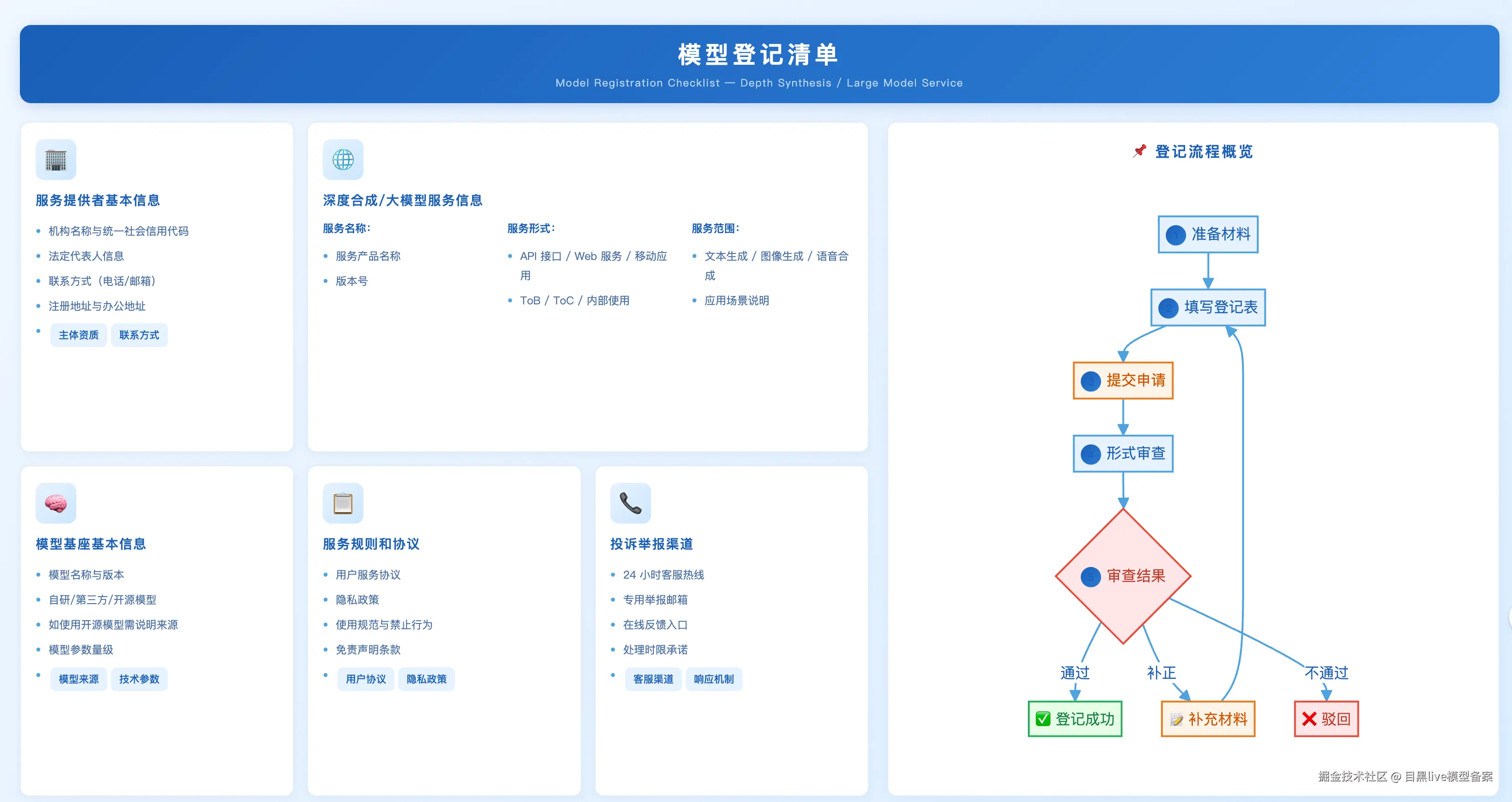Click the 客服渠道 tag
1512x802 pixels.
(653, 679)
